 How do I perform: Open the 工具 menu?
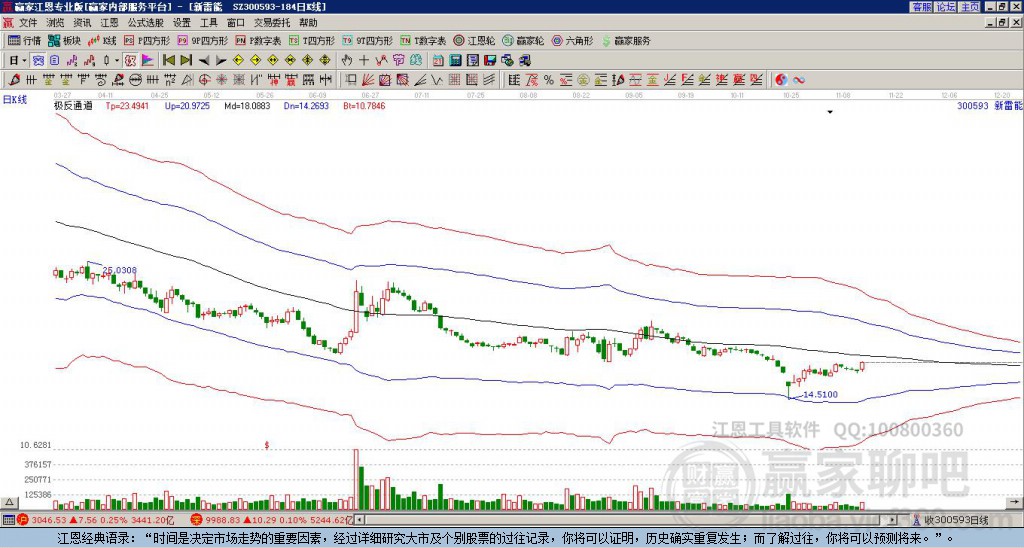tap(208, 23)
